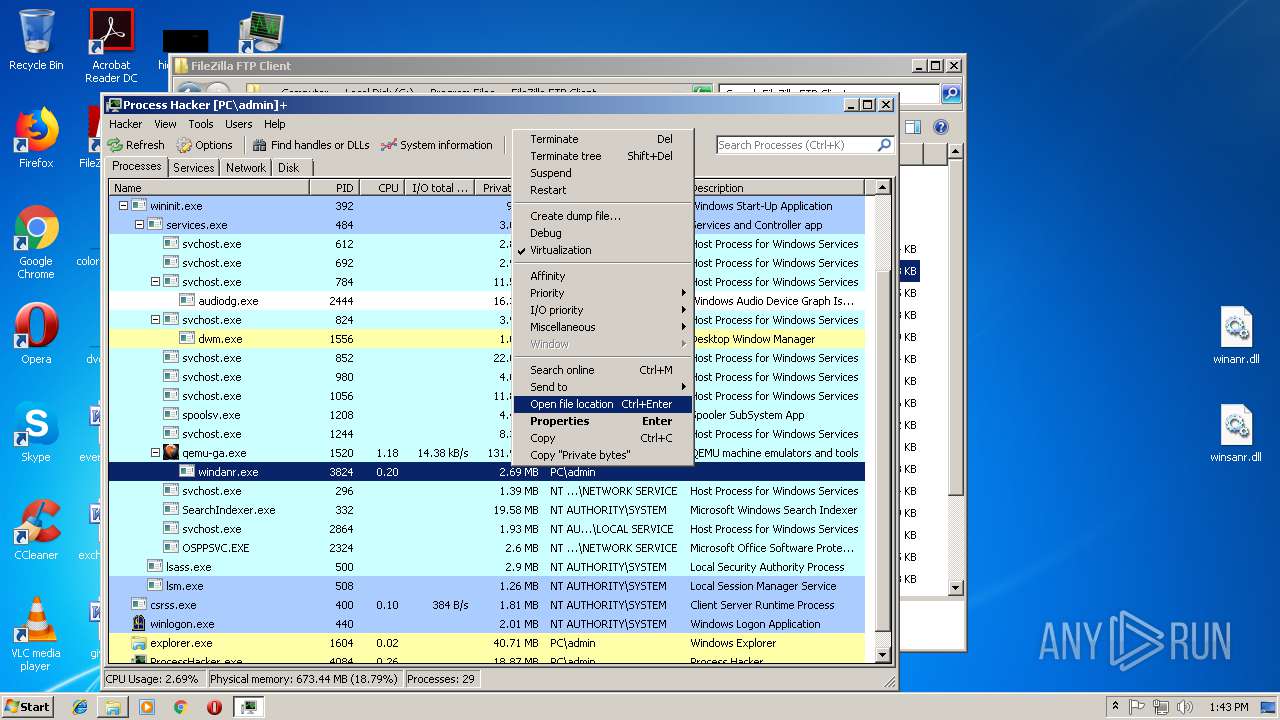Click the file explorer taskbar icon

click(x=113, y=707)
